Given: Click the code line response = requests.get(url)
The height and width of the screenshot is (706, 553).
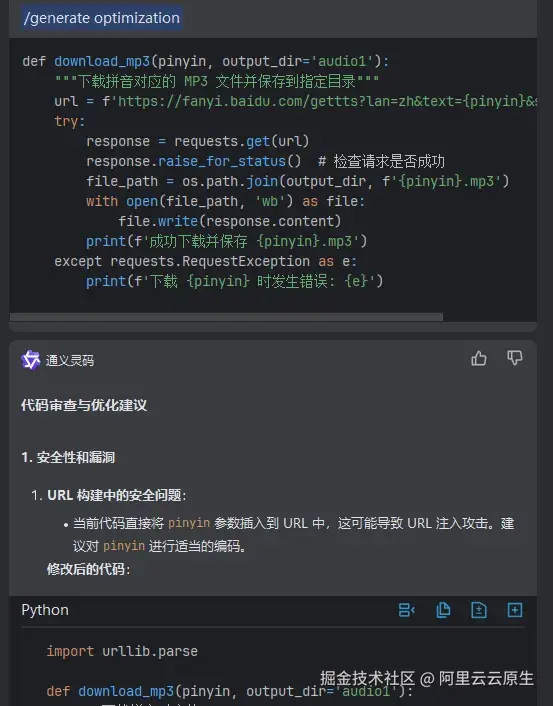Looking at the screenshot, I should coord(198,141).
